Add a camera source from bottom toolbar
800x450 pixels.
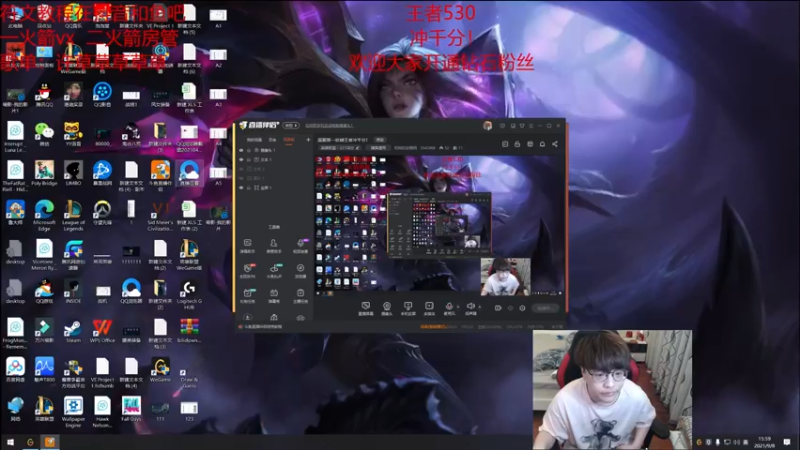387,308
